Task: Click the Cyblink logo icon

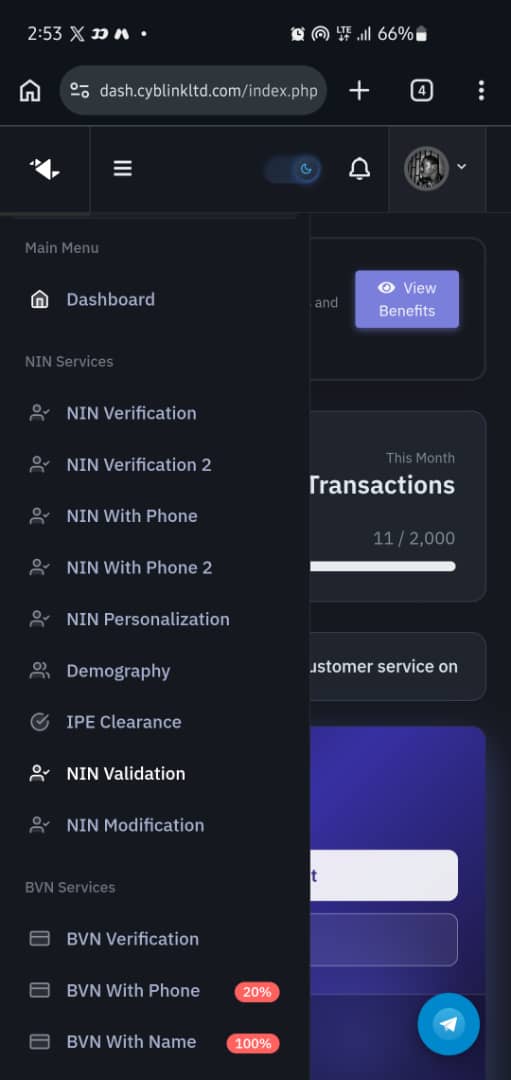Action: point(45,169)
